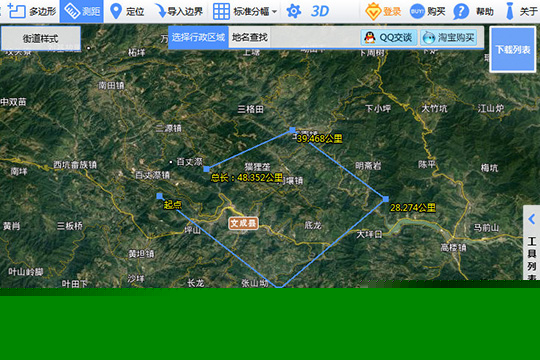
Task: Click the 黄坦镇 map label
Action: (141, 254)
